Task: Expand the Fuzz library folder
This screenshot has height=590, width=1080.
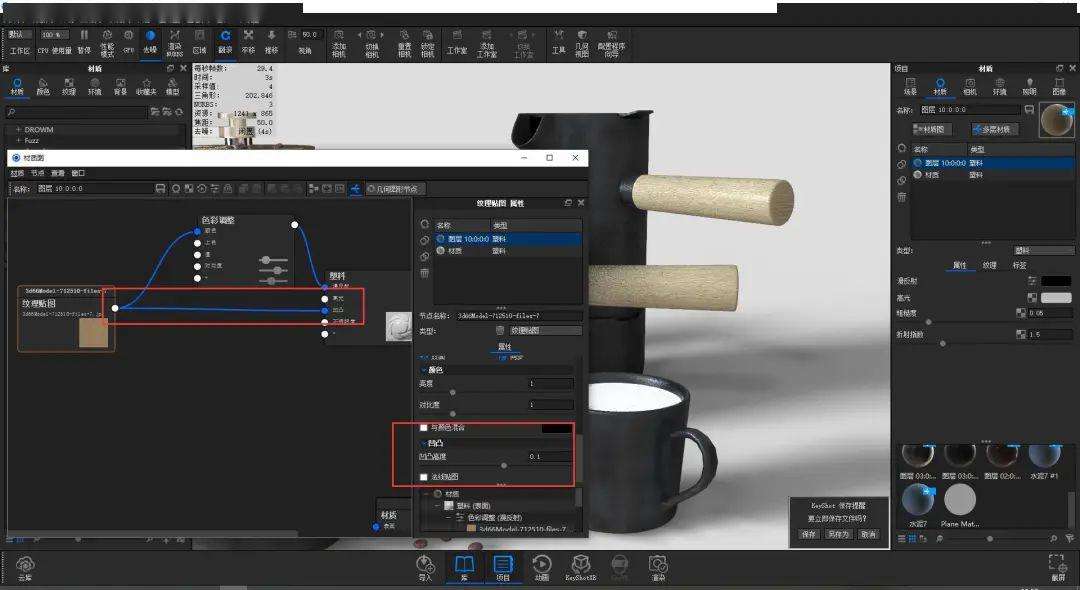Action: tap(18, 140)
